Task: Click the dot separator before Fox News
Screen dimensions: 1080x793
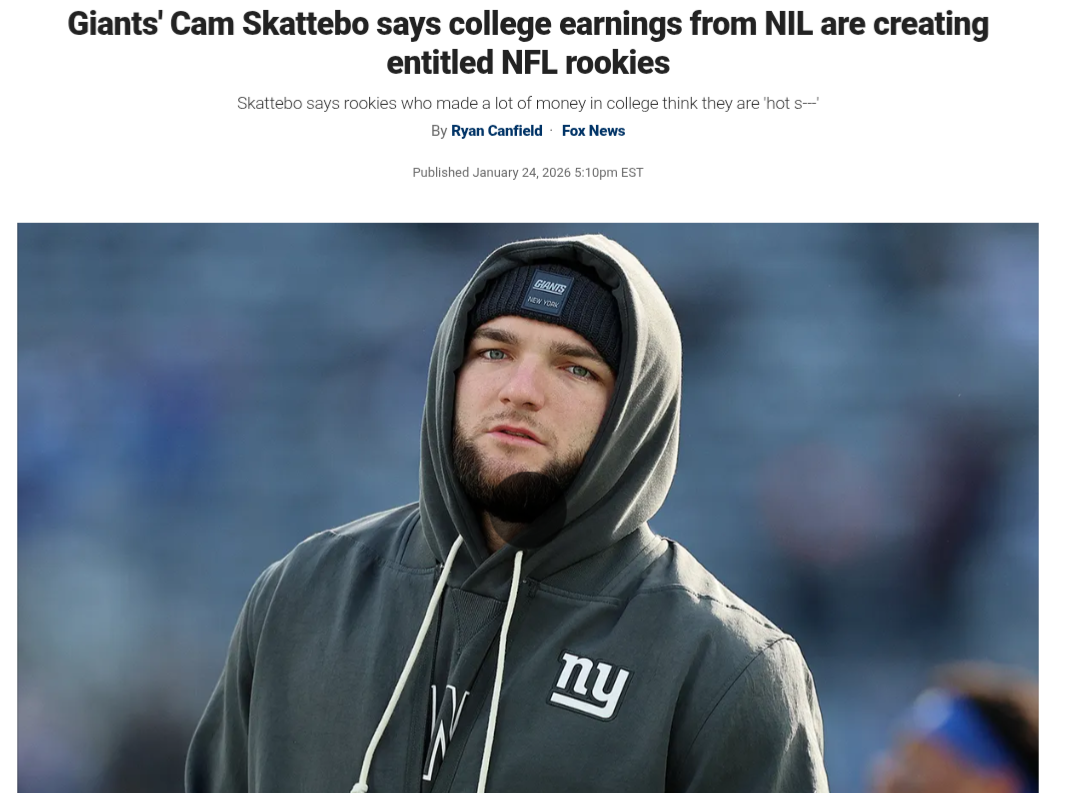Action: pos(551,130)
